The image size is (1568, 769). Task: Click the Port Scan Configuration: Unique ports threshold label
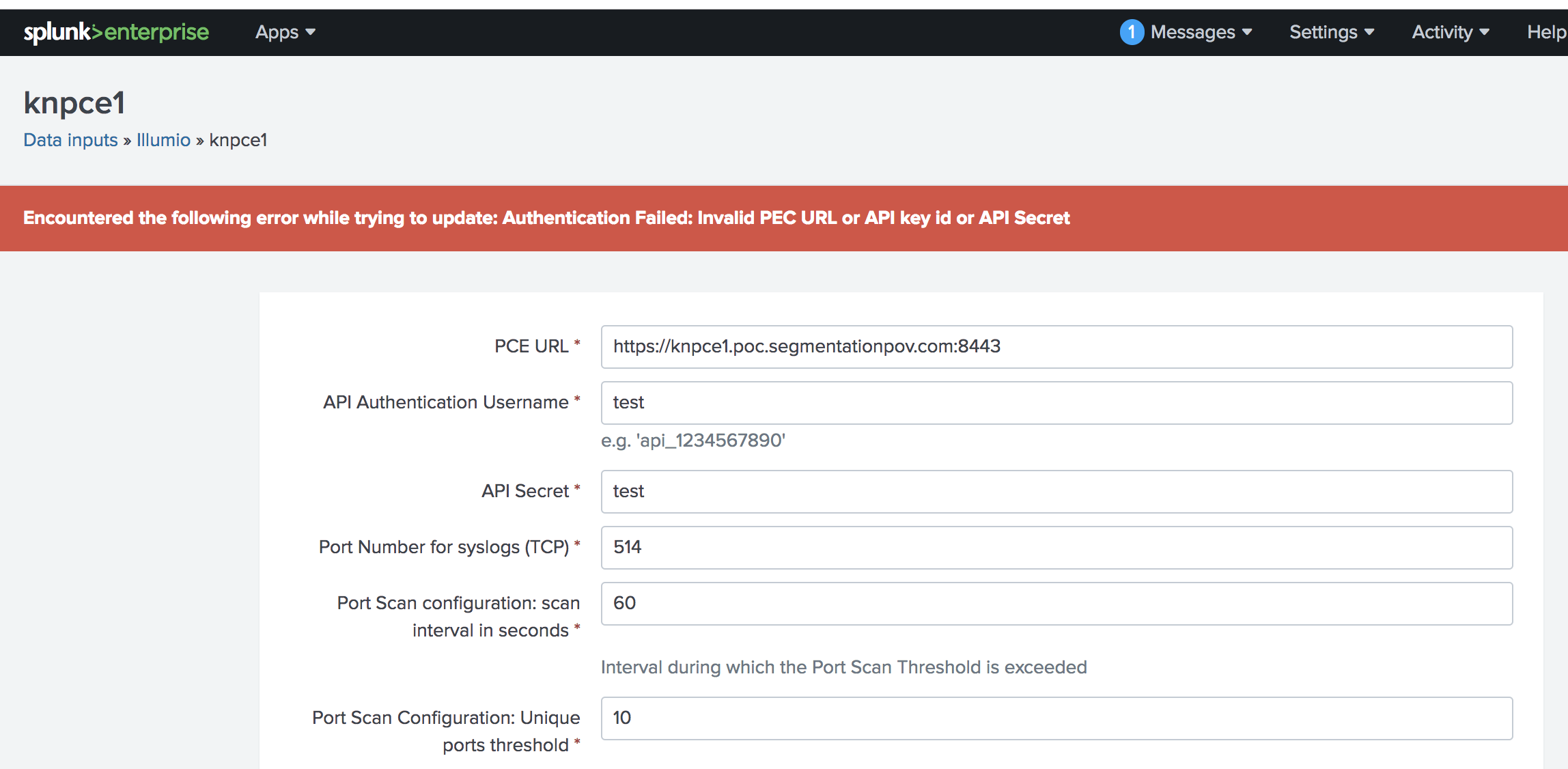[x=446, y=731]
